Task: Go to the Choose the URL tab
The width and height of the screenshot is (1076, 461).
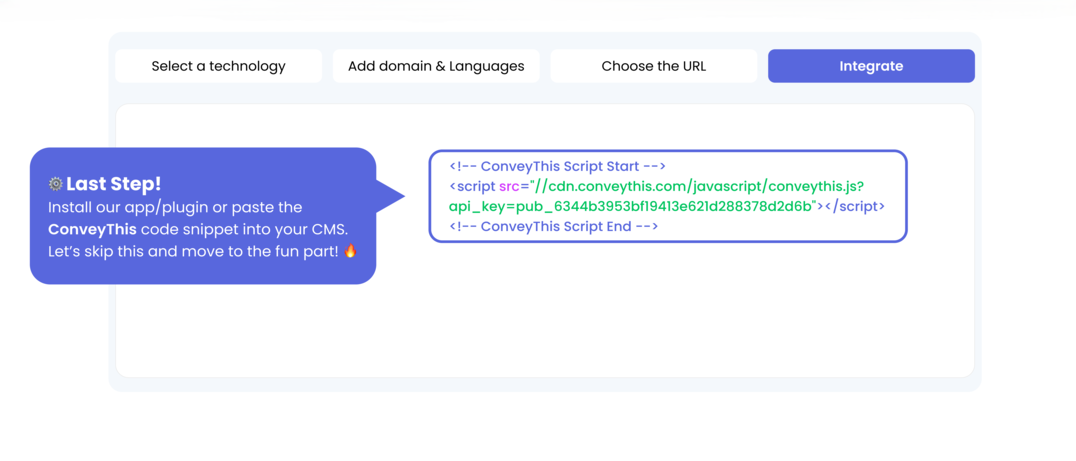Action: point(653,66)
